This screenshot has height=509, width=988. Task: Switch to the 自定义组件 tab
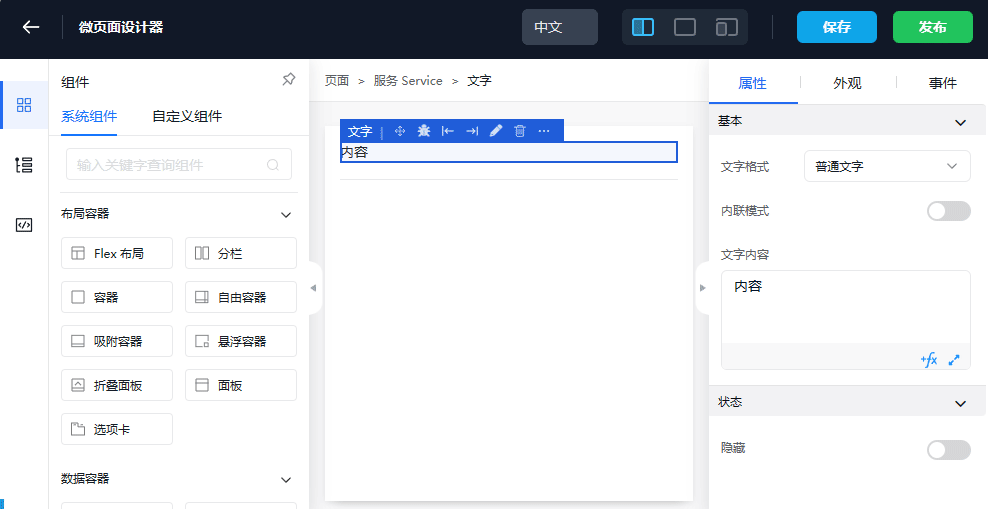pos(187,116)
